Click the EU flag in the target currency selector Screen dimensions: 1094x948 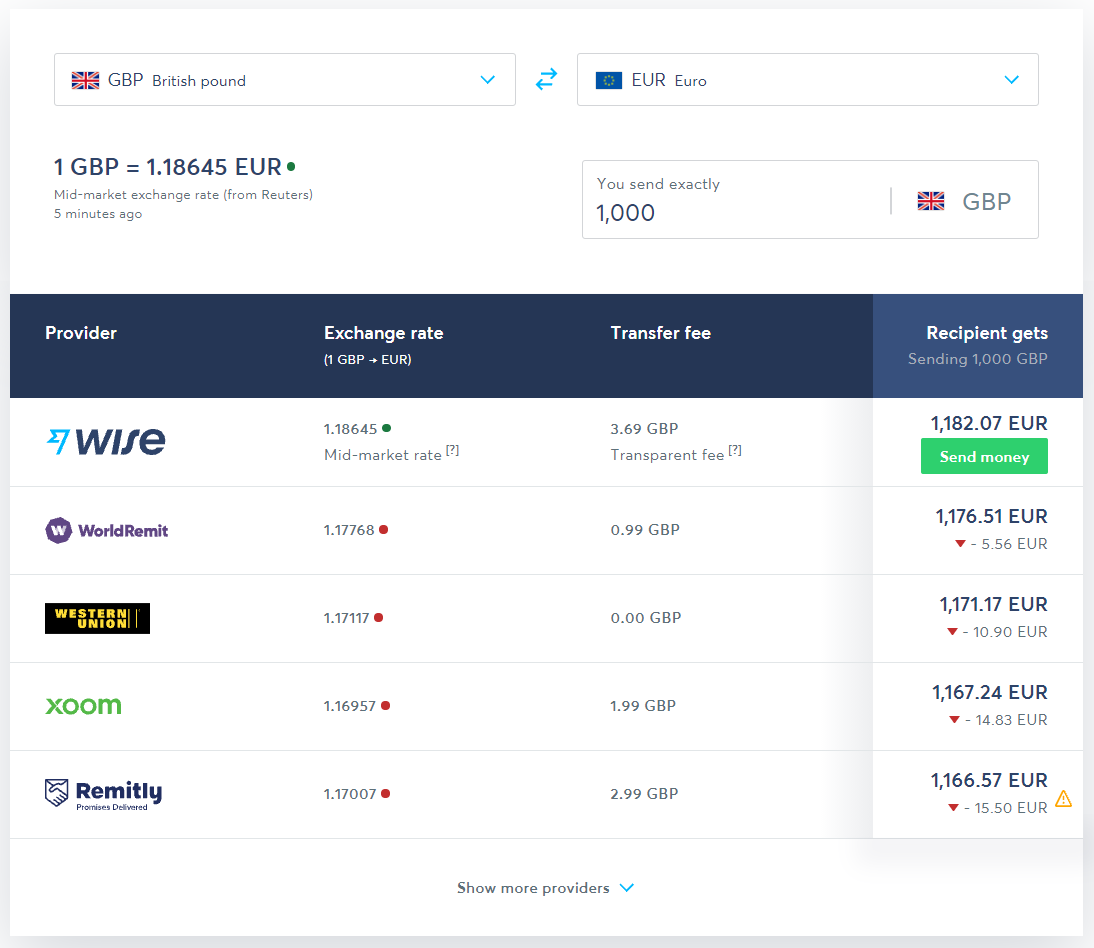tap(608, 80)
